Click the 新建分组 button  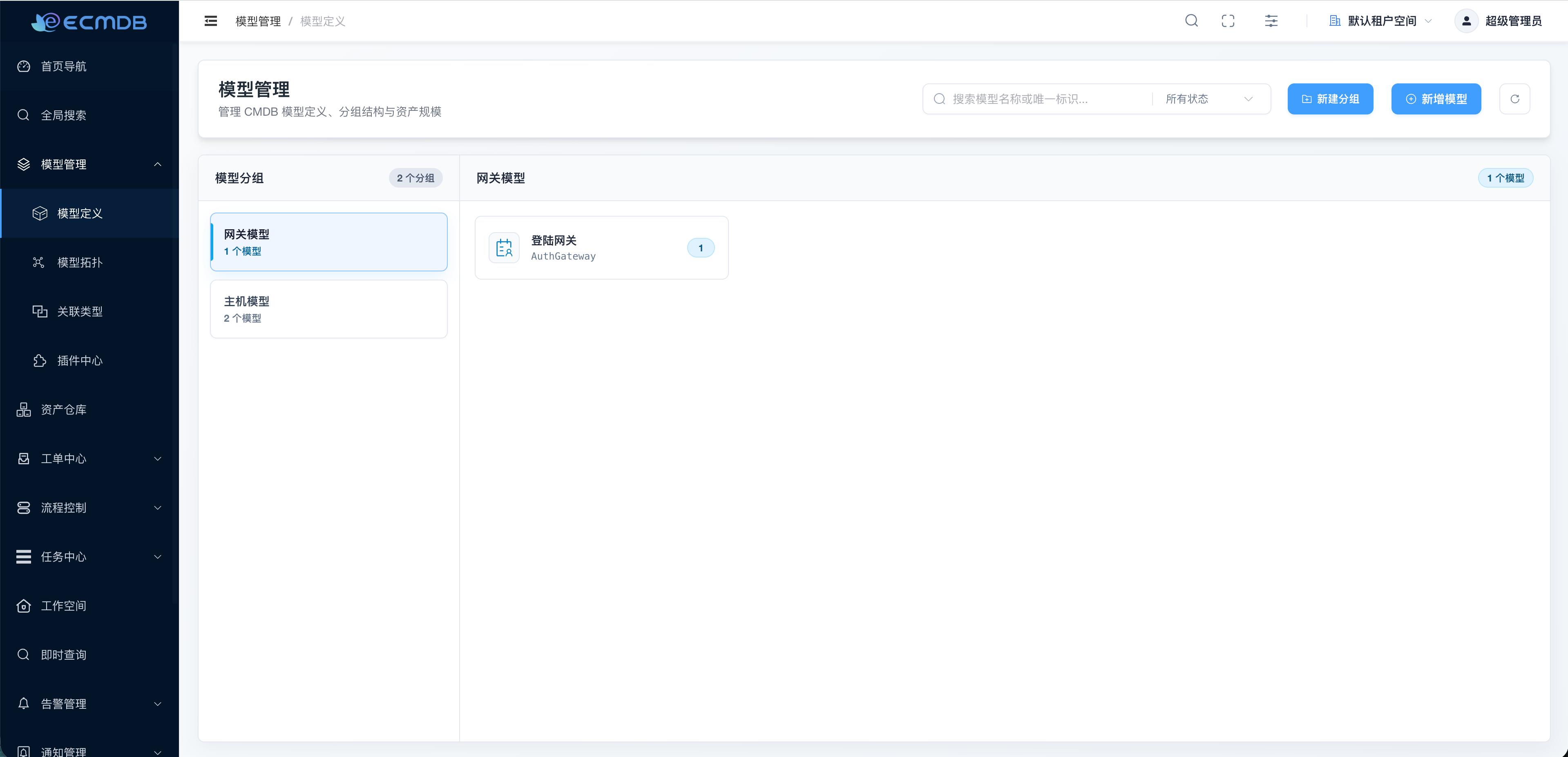click(x=1330, y=99)
